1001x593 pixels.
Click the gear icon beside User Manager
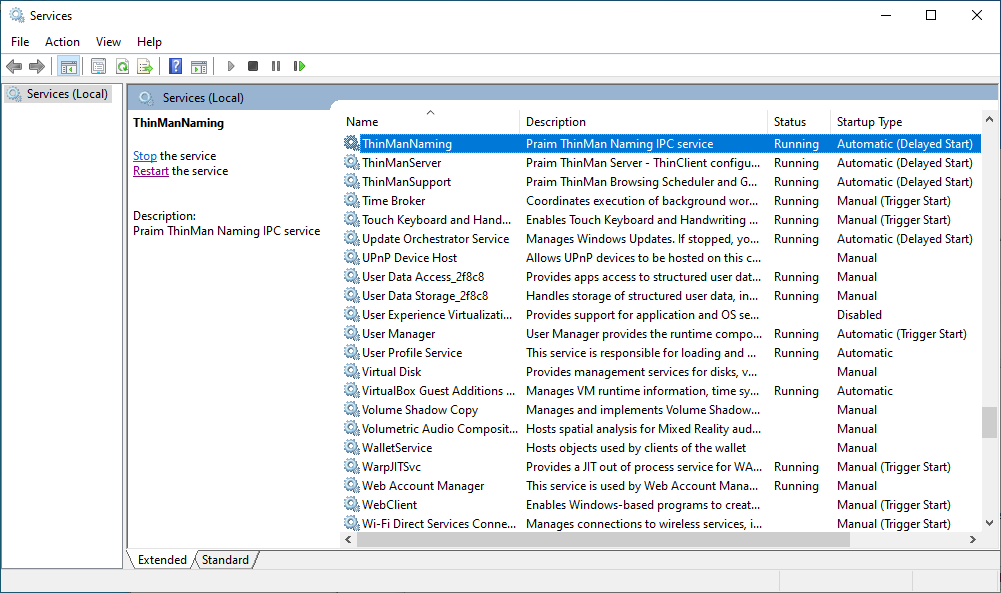click(352, 333)
